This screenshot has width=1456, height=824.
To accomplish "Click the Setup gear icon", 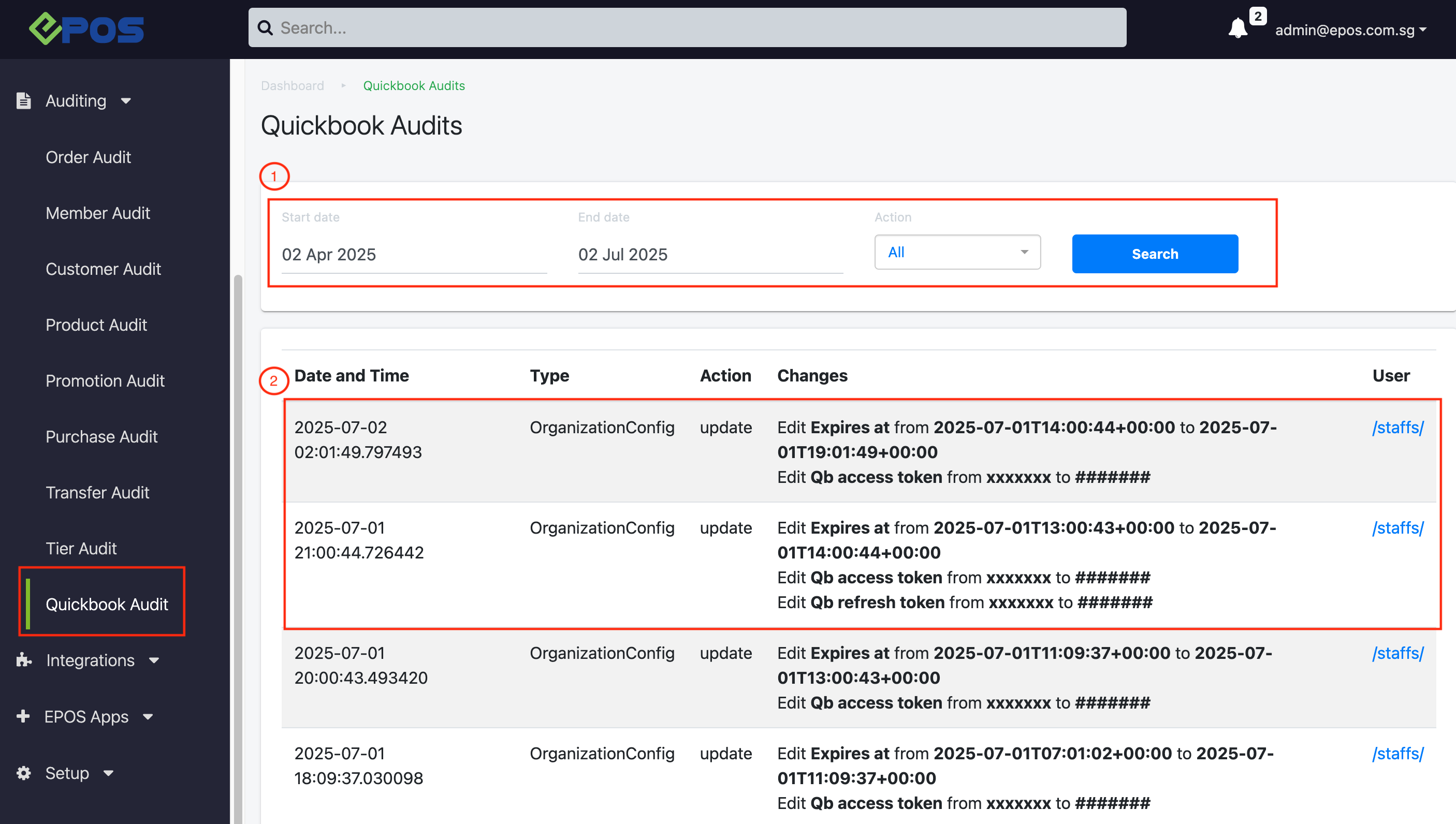I will click(24, 772).
